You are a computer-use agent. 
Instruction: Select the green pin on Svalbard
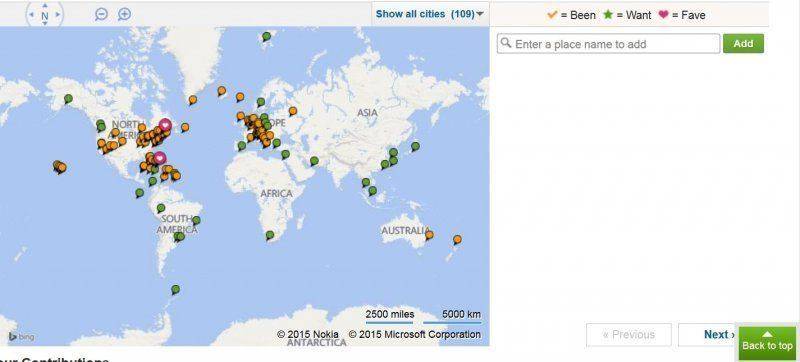pyautogui.click(x=266, y=37)
